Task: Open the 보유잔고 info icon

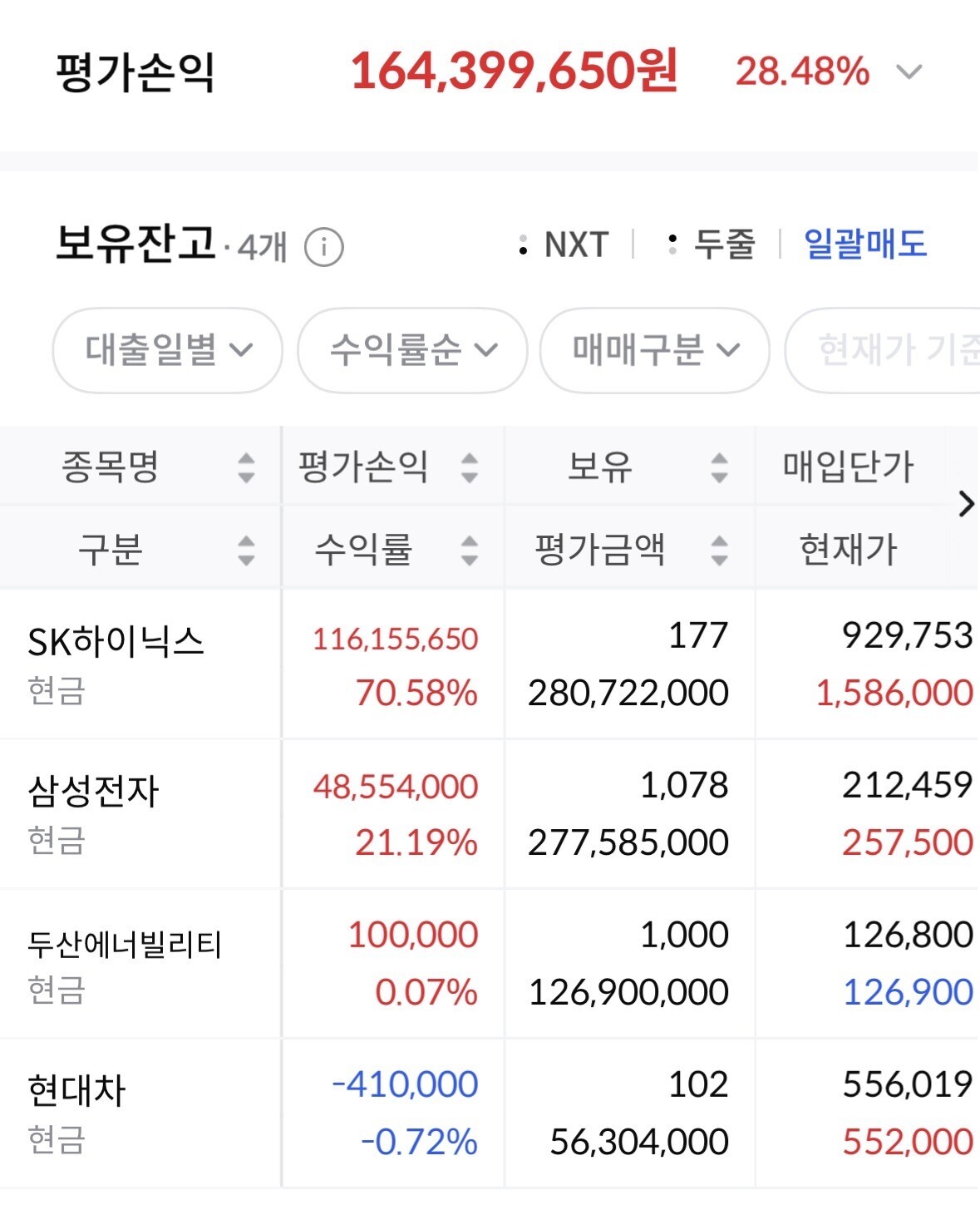Action: pyautogui.click(x=323, y=247)
